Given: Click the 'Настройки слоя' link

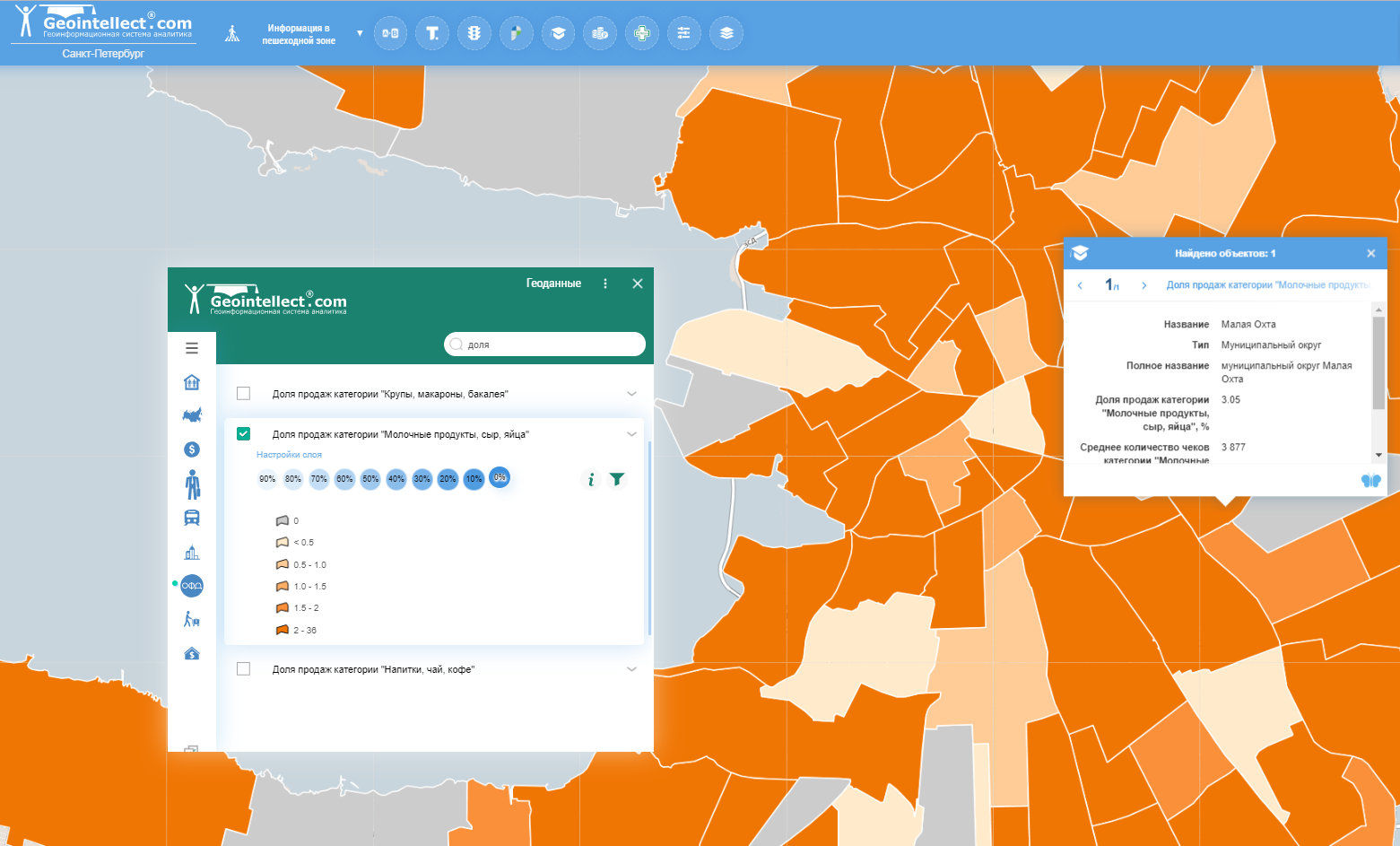Looking at the screenshot, I should [x=289, y=455].
